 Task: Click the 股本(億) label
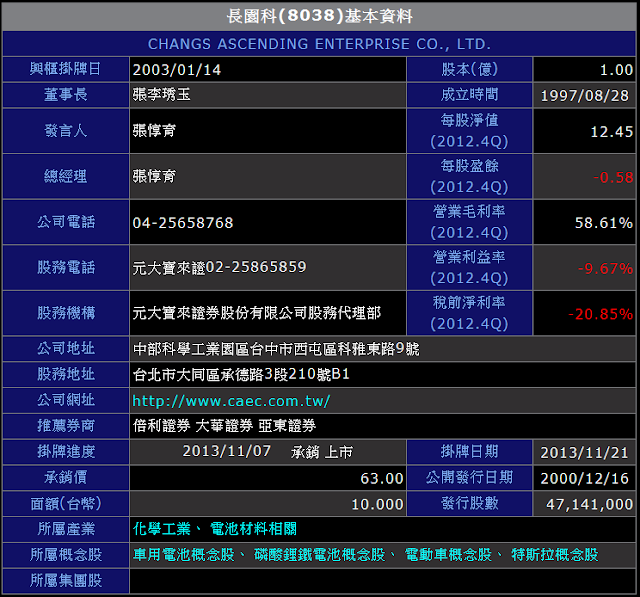[469, 69]
